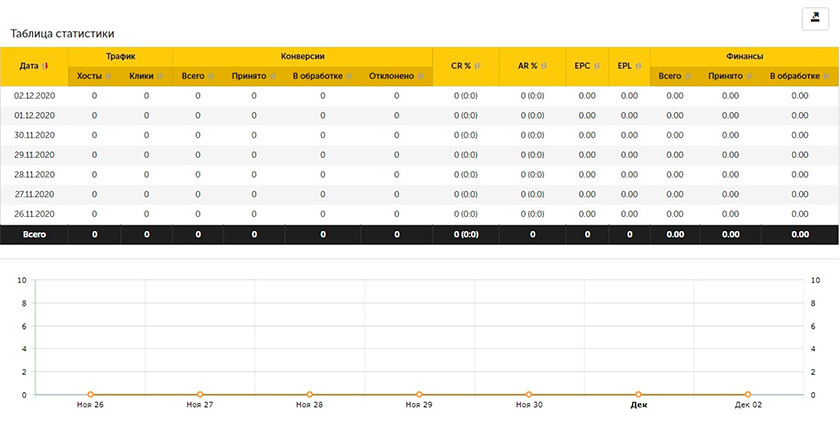Sort by EPC using its arrow icon
840x427 pixels.
596,66
